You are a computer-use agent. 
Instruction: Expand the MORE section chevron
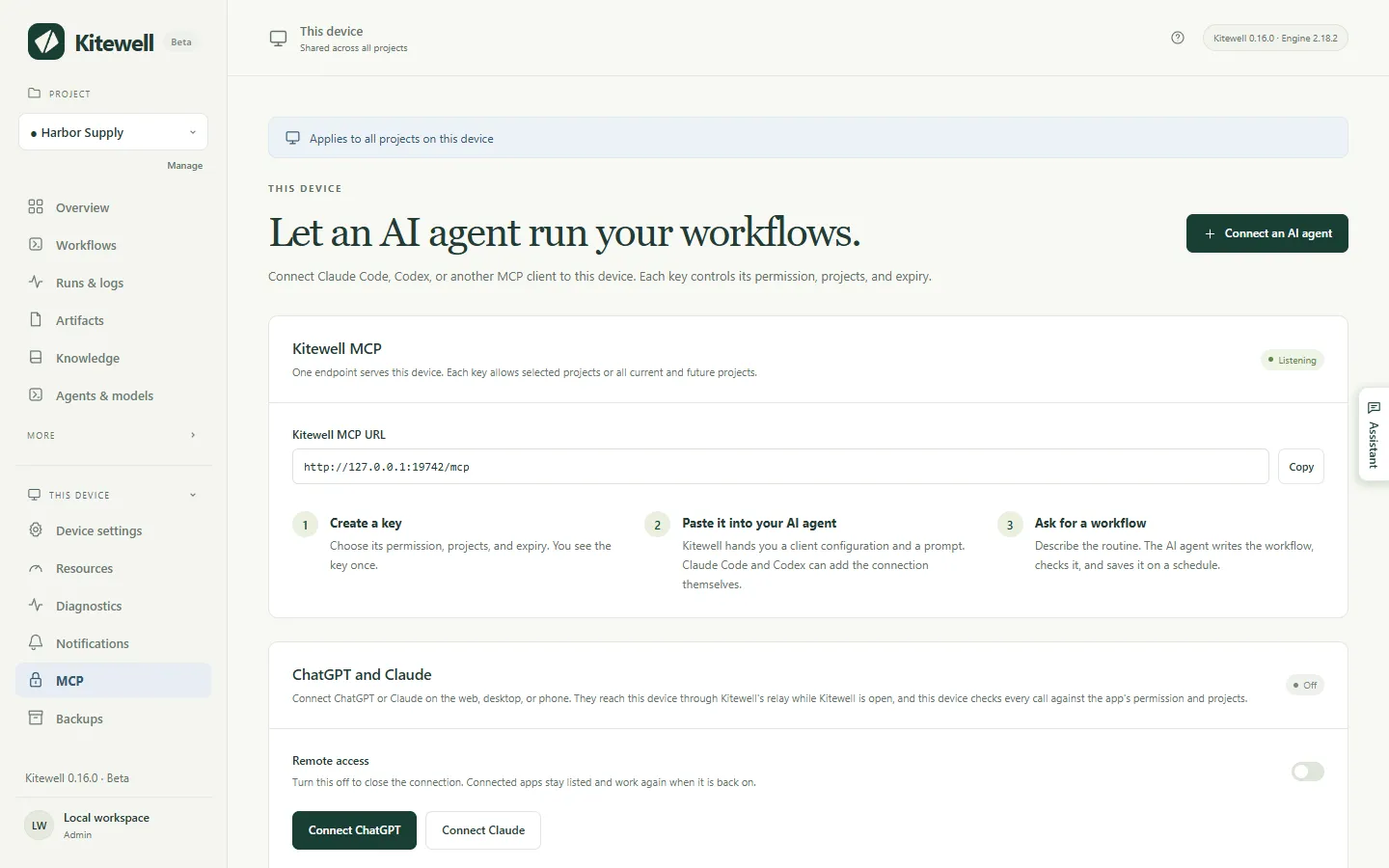(x=193, y=435)
